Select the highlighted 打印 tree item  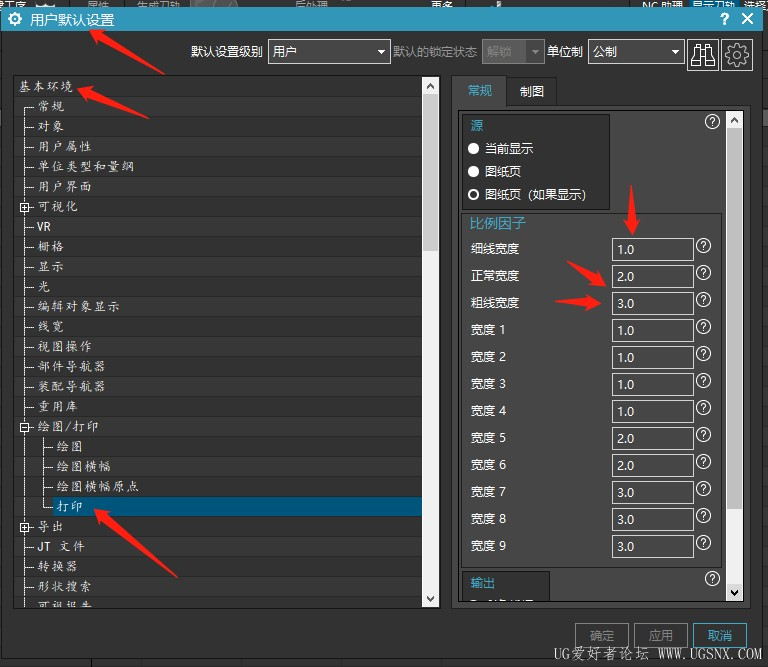[x=70, y=506]
